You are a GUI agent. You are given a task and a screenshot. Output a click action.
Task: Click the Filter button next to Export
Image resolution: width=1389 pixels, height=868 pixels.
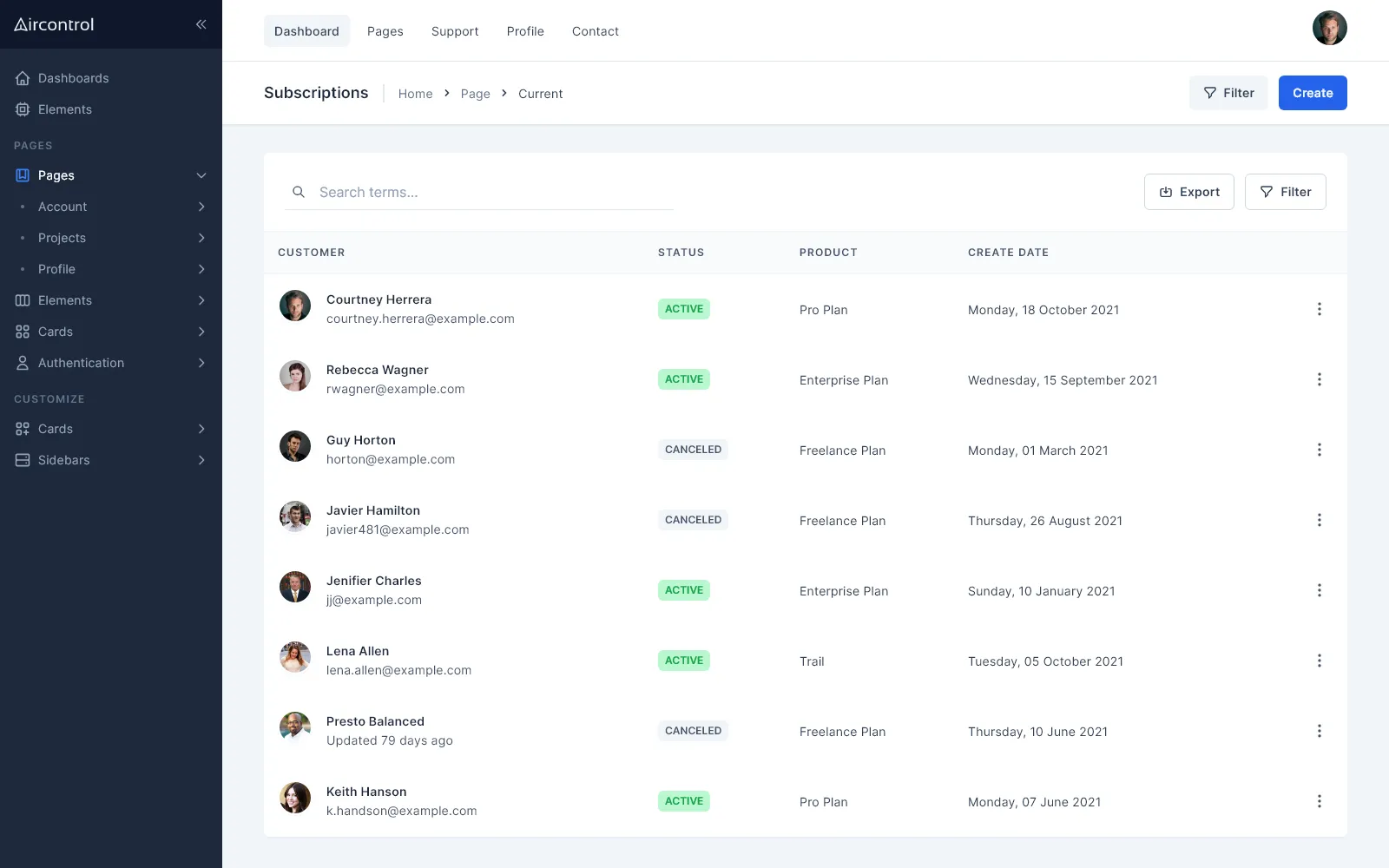tap(1286, 192)
